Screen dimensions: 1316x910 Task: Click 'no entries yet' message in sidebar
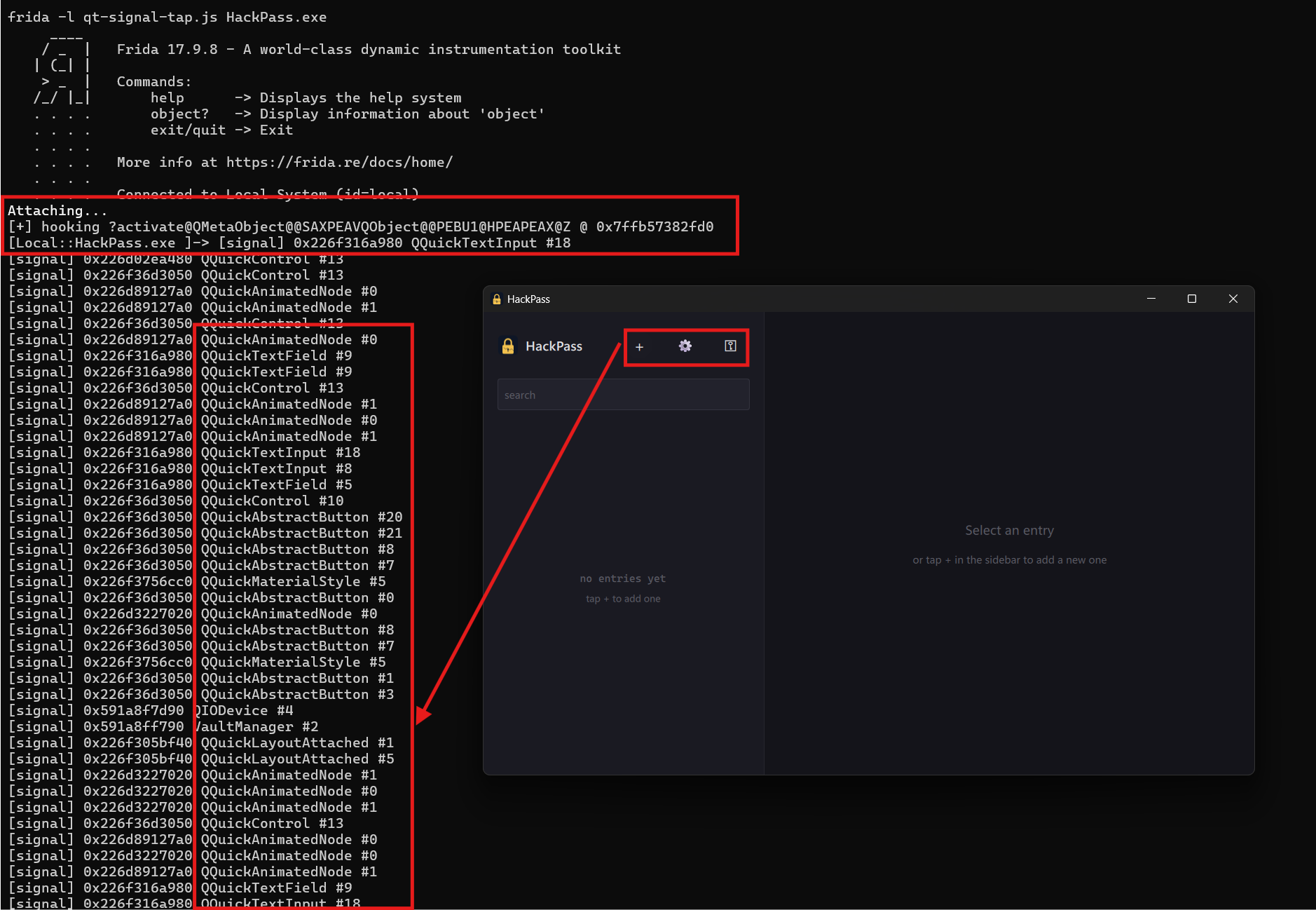622,578
